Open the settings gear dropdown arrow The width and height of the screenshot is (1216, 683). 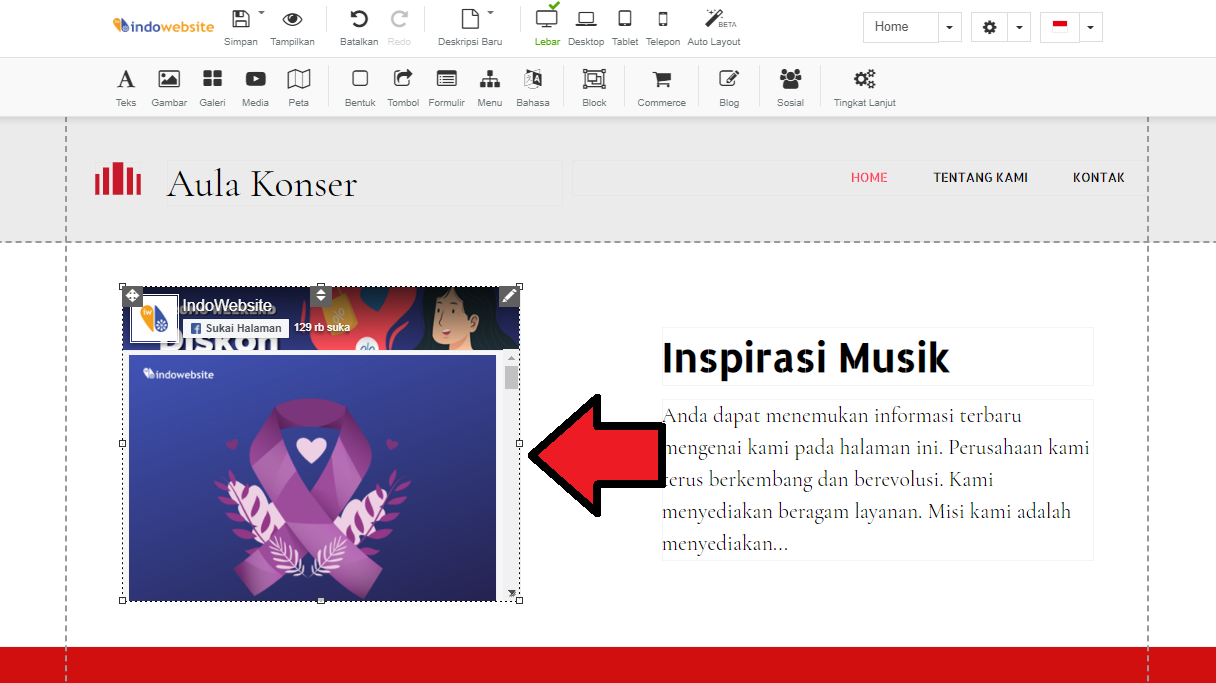point(1018,28)
